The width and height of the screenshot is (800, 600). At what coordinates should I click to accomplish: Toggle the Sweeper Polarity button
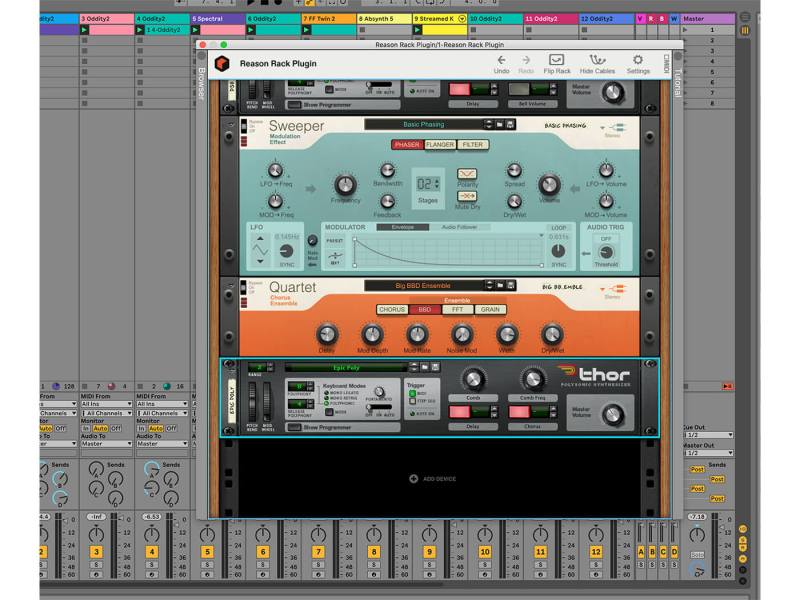(x=467, y=174)
